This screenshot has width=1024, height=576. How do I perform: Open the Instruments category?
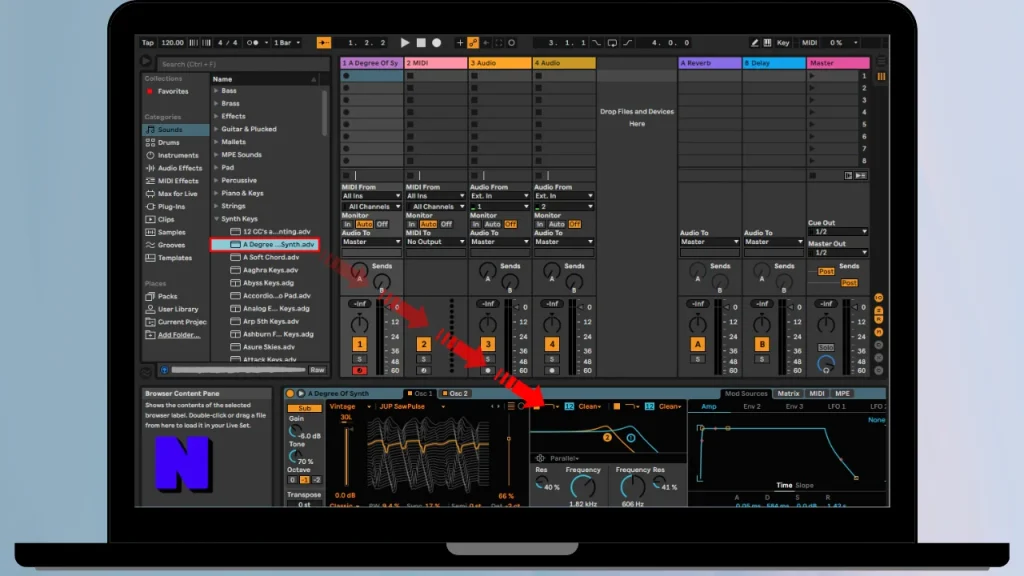(x=178, y=155)
